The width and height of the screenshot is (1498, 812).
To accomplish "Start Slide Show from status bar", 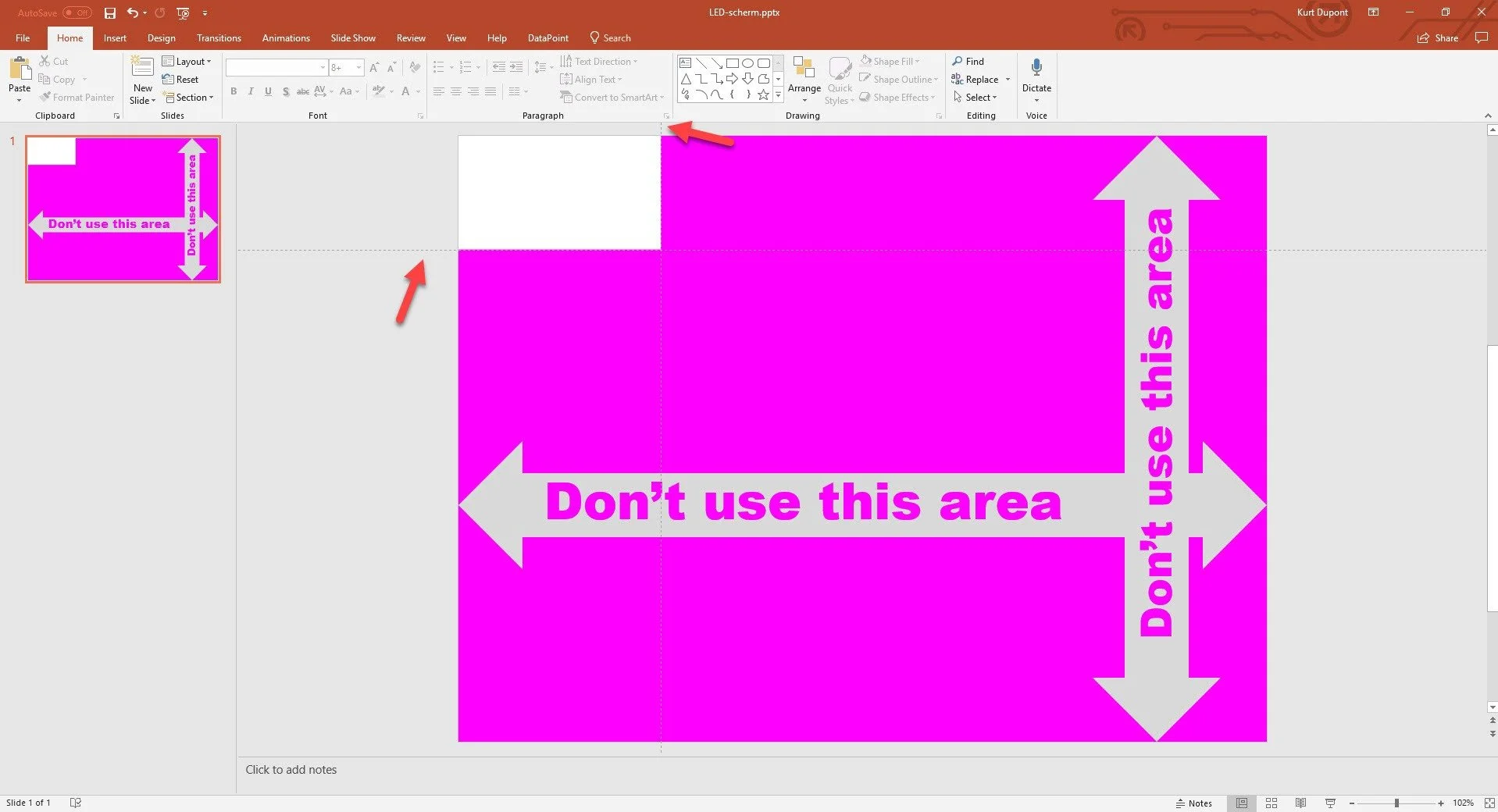I will [x=1330, y=803].
